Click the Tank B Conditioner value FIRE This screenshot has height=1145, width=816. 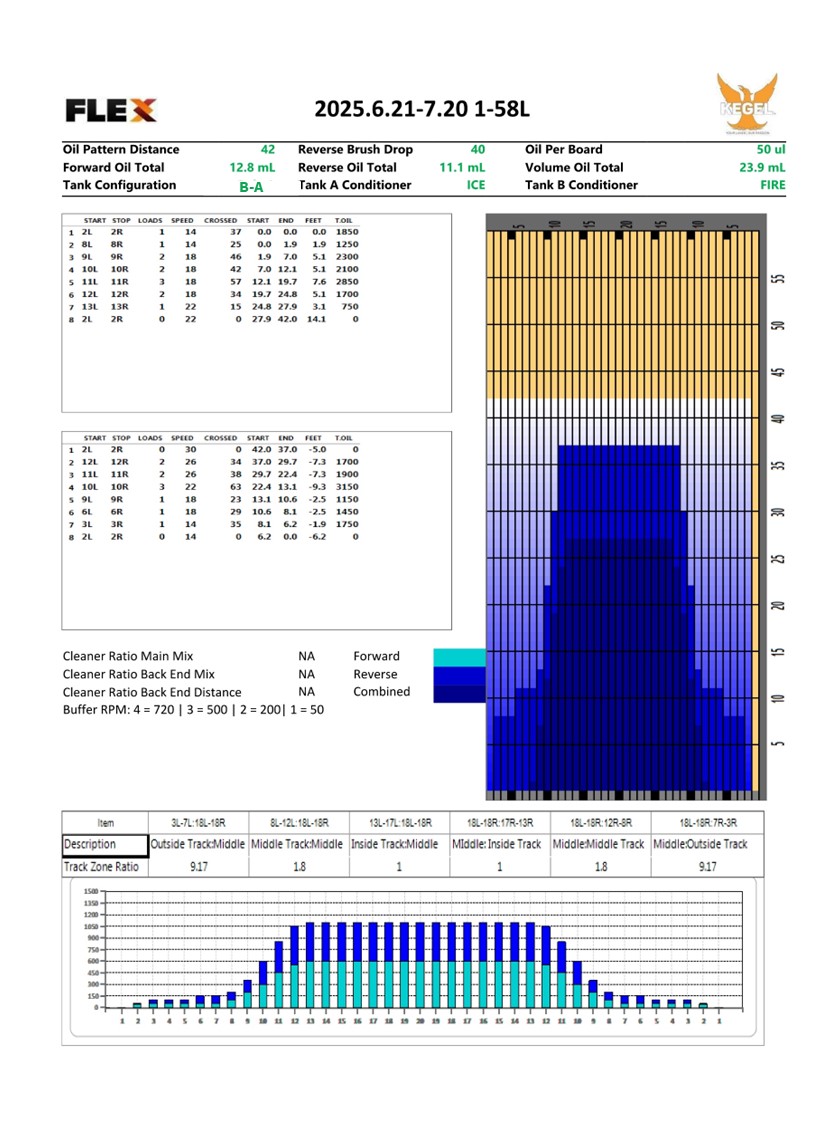[772, 185]
